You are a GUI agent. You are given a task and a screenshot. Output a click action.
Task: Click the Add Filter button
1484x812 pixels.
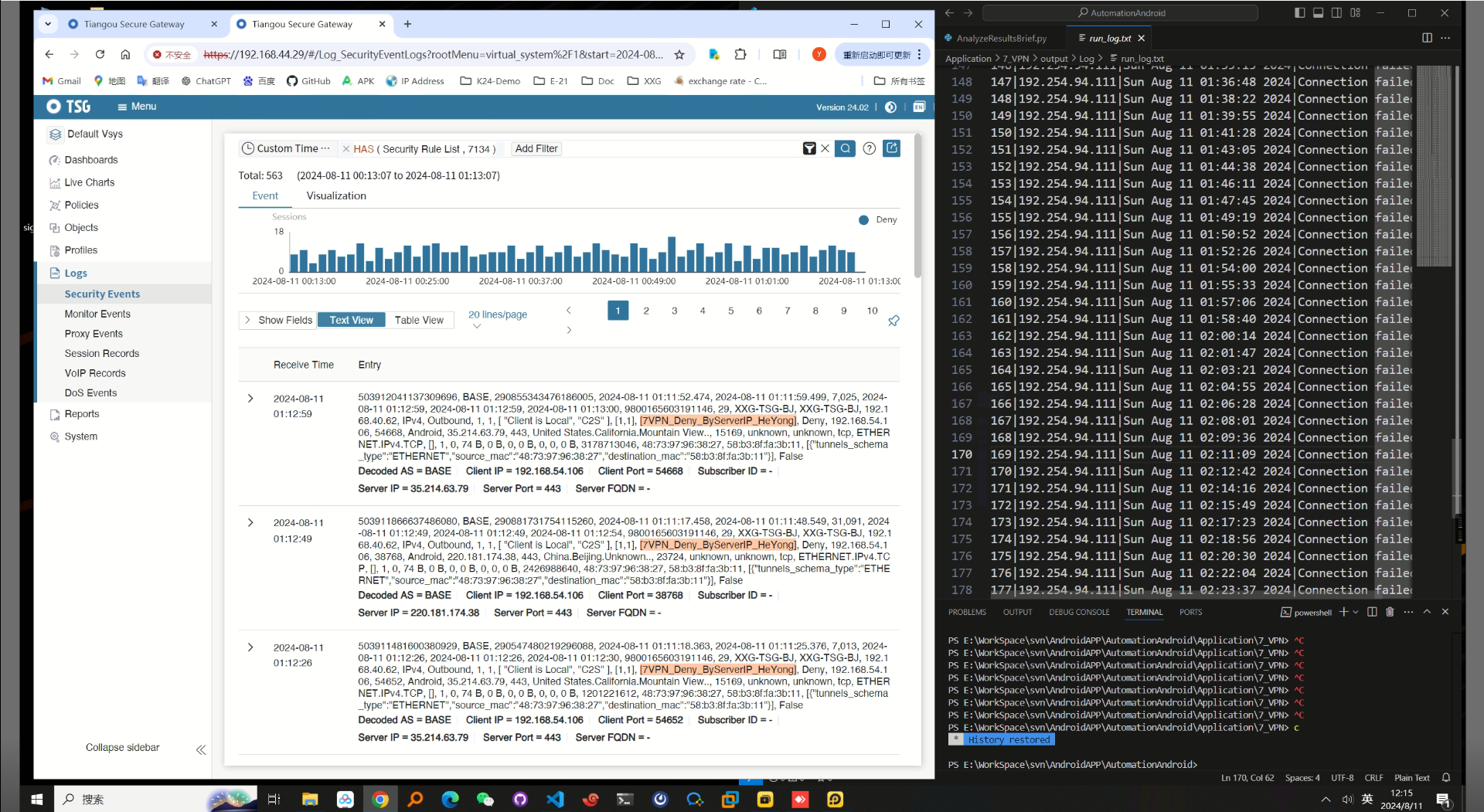point(536,148)
